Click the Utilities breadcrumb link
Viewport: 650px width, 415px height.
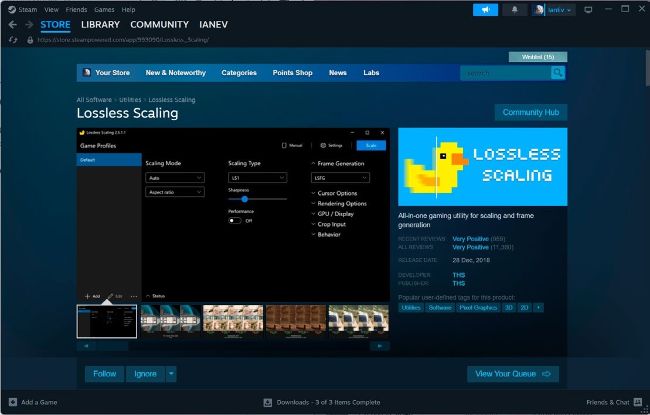pos(130,100)
